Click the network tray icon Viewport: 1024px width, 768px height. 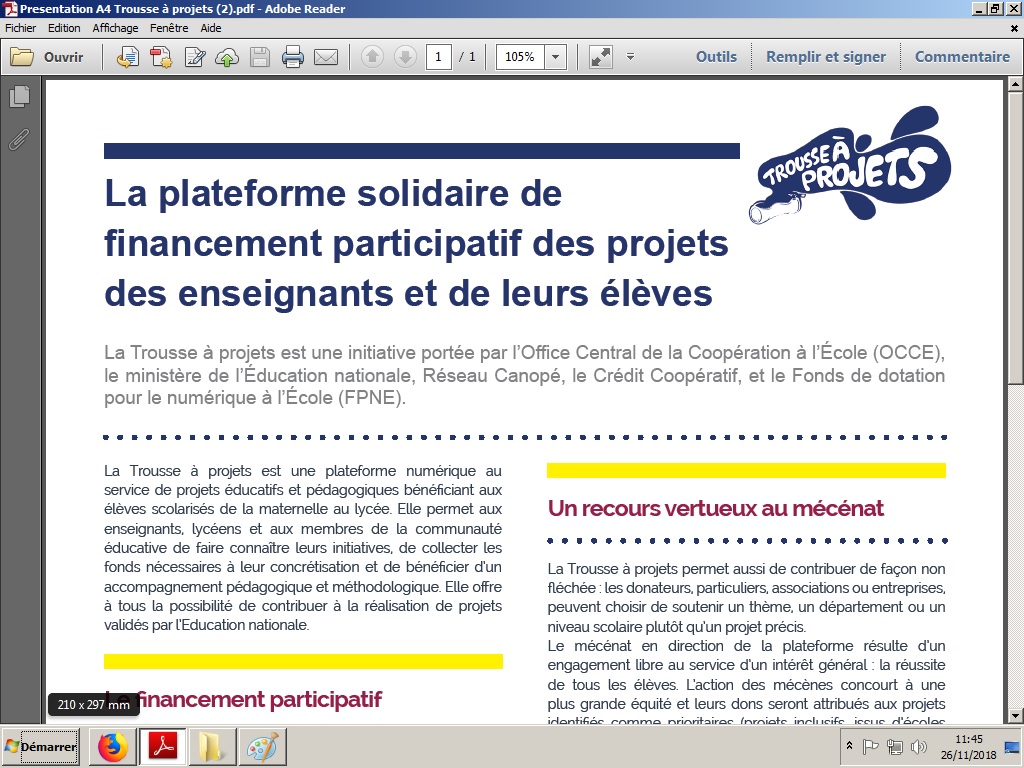[x=895, y=746]
